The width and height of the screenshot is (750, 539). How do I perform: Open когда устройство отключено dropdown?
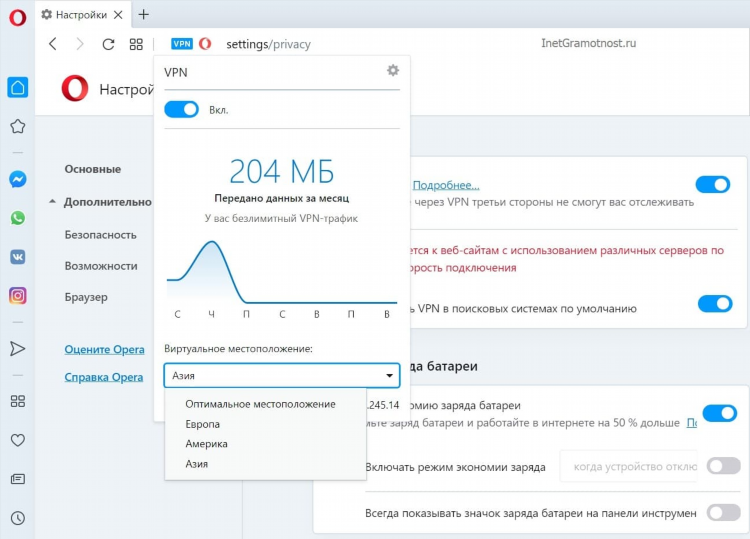point(629,466)
